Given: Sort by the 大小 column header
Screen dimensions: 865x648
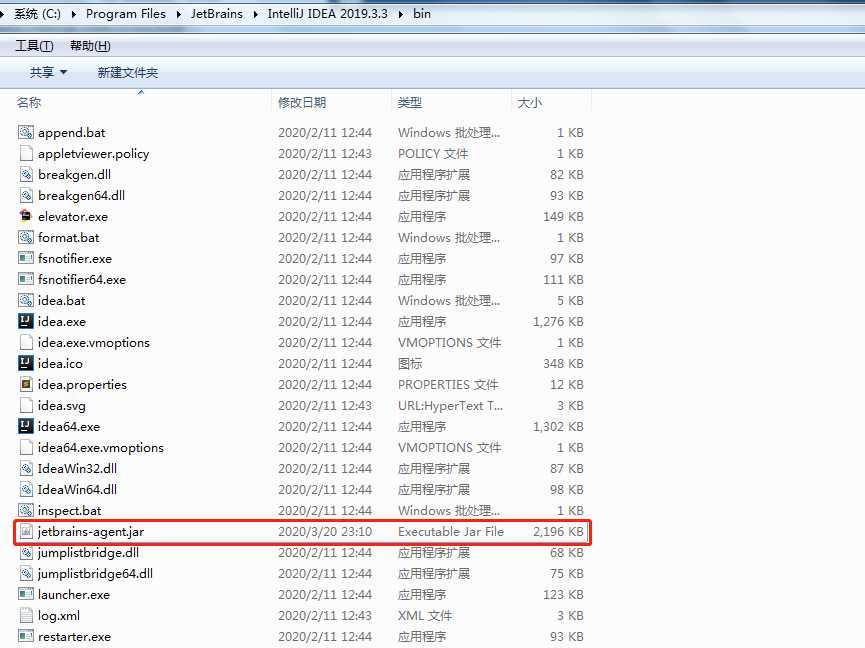Looking at the screenshot, I should click(x=530, y=103).
